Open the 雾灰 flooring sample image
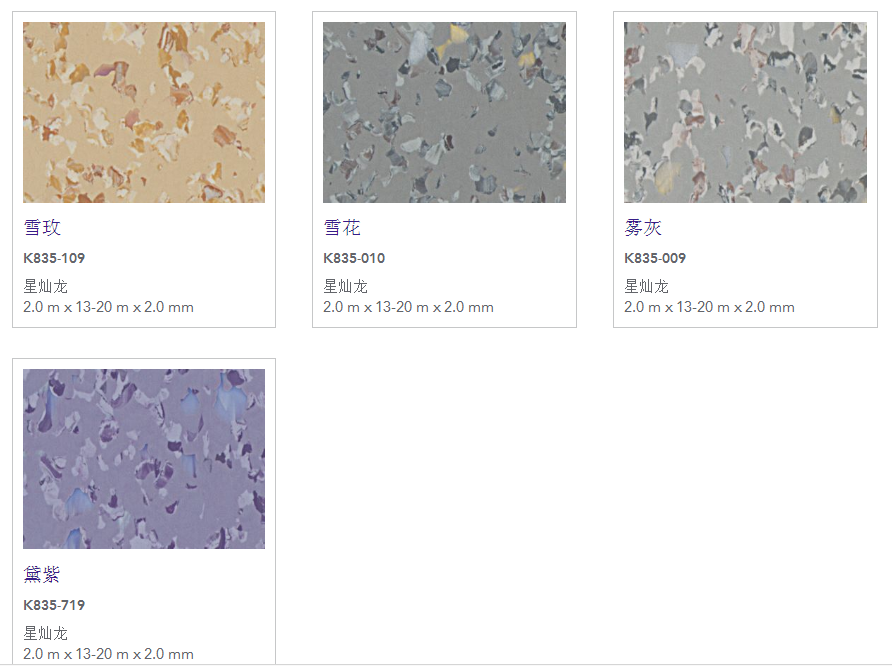This screenshot has height=666, width=892. (x=745, y=112)
